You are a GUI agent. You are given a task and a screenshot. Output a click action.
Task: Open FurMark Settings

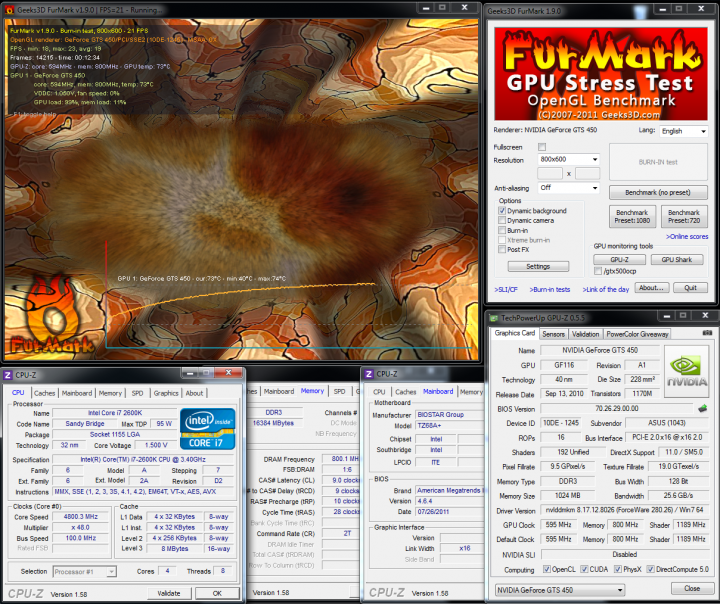click(538, 266)
